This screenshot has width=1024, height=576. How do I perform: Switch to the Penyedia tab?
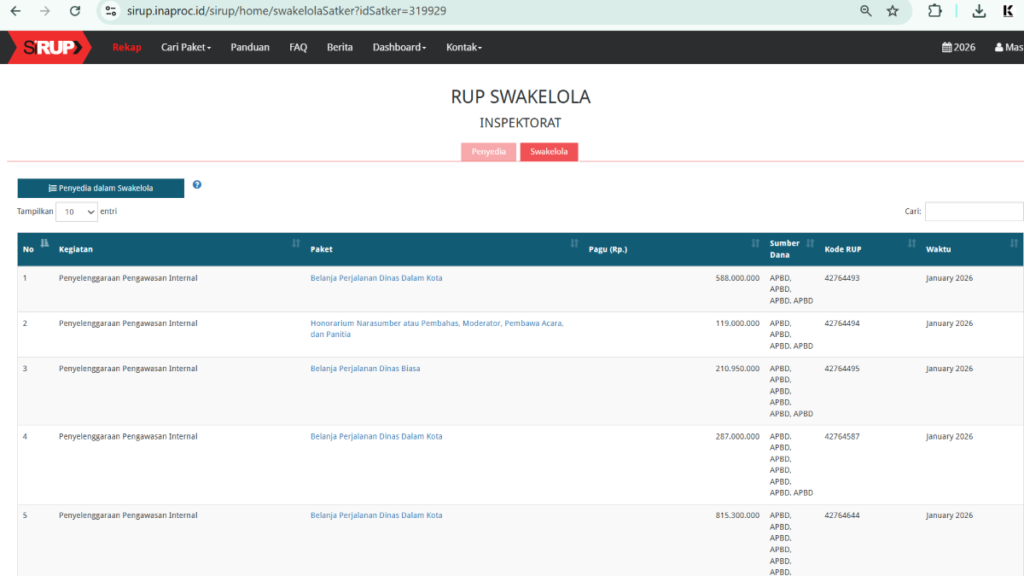point(489,152)
